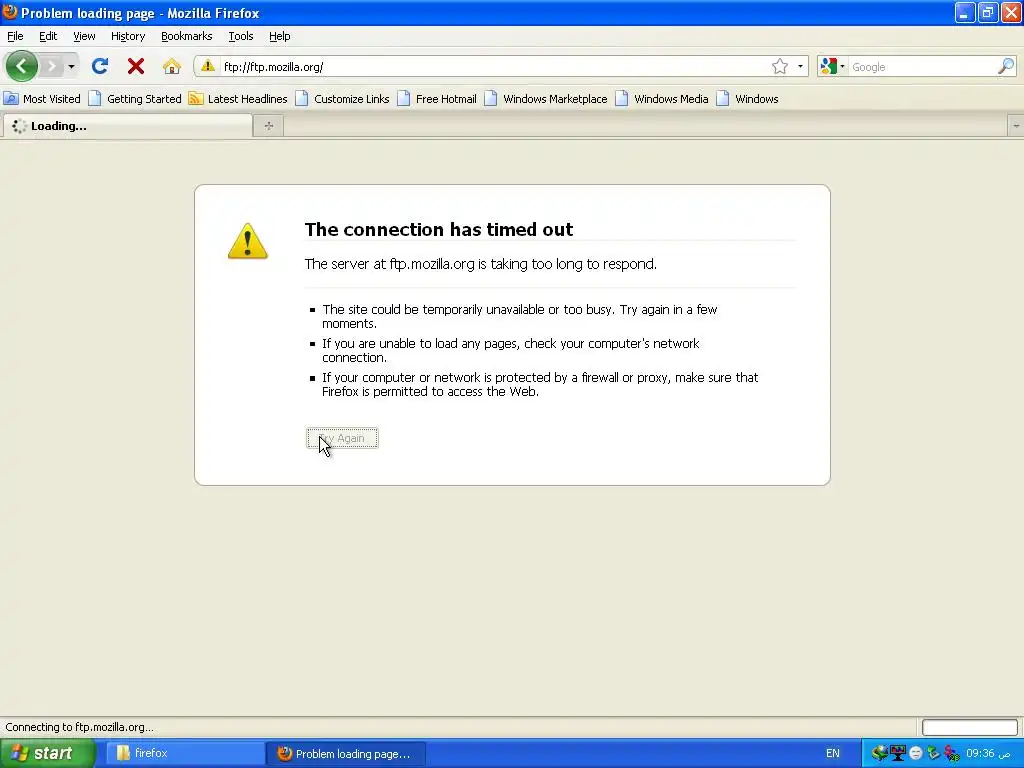Open the Windows Marketplace bookmark
This screenshot has width=1024, height=768.
tap(546, 99)
